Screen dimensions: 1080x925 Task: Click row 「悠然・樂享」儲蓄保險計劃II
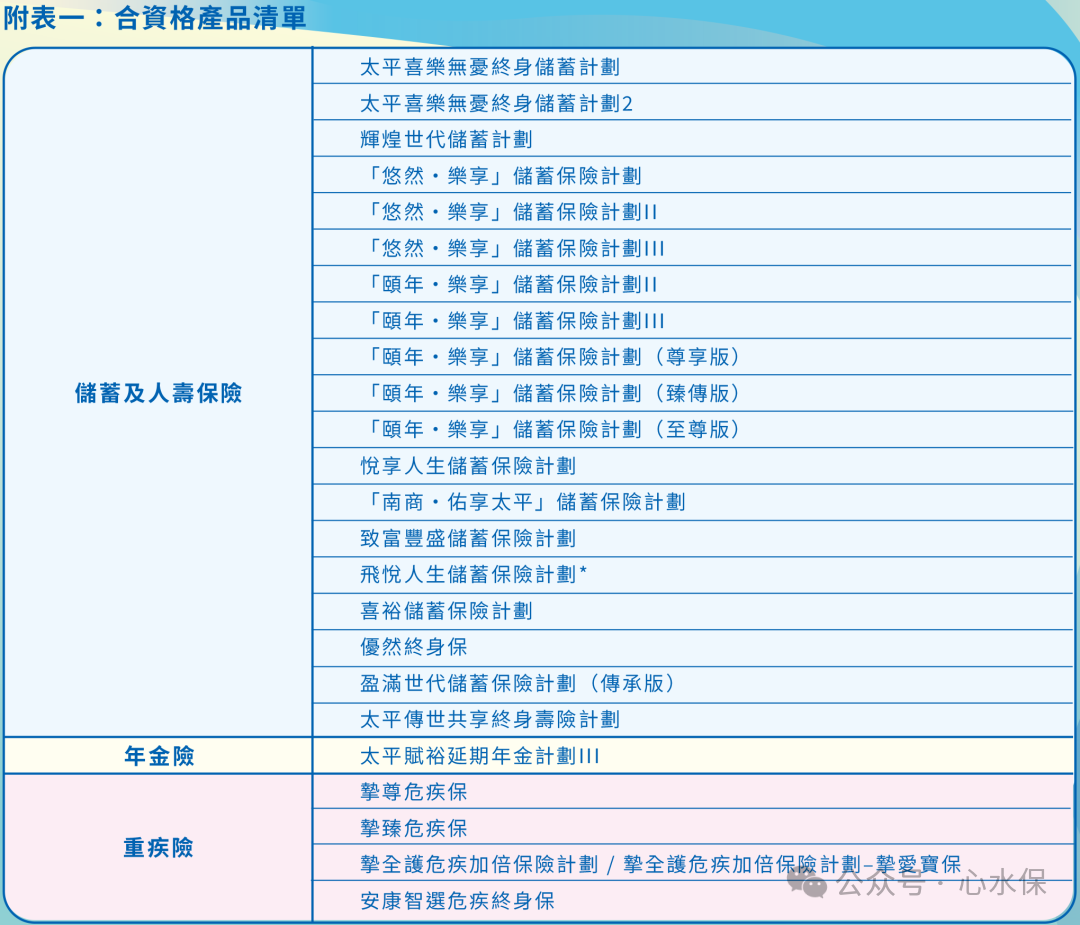tap(693, 211)
